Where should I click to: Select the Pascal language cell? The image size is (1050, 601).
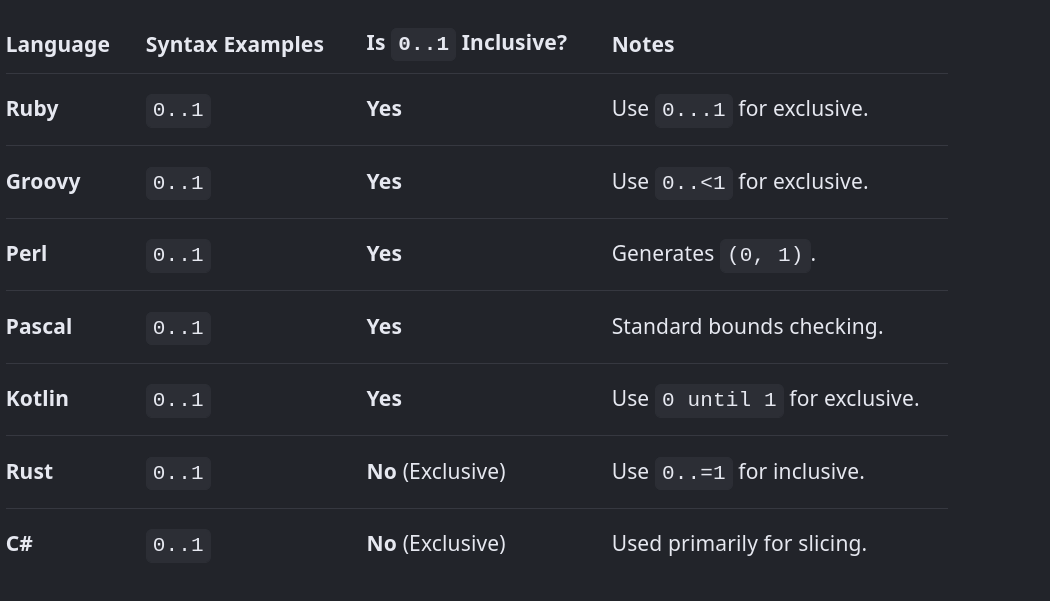pos(39,327)
